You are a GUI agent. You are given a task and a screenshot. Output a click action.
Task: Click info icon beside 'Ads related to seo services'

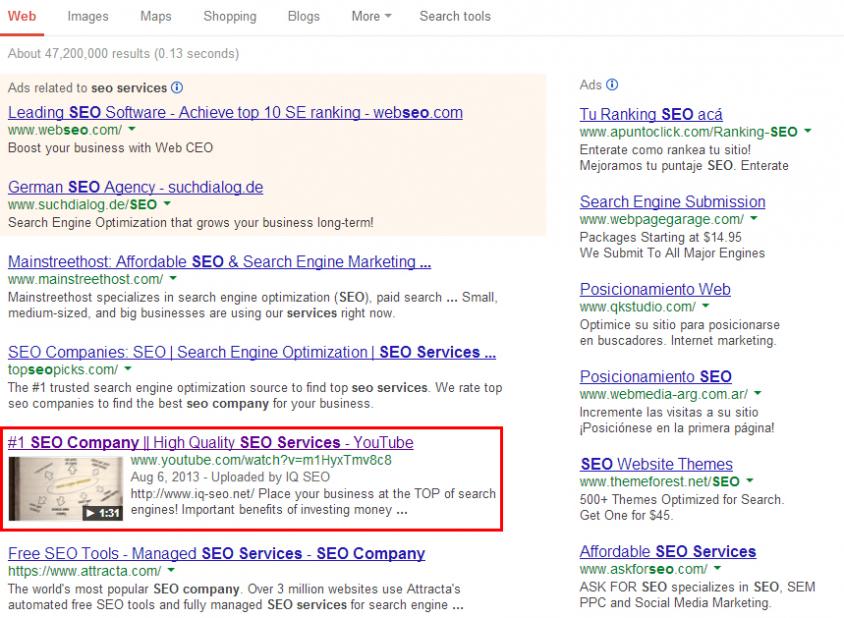(177, 88)
